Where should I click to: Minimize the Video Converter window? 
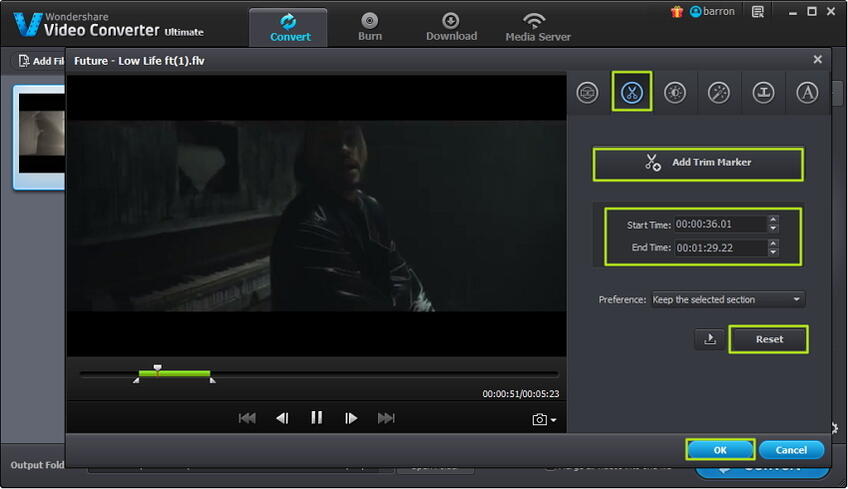coord(792,12)
